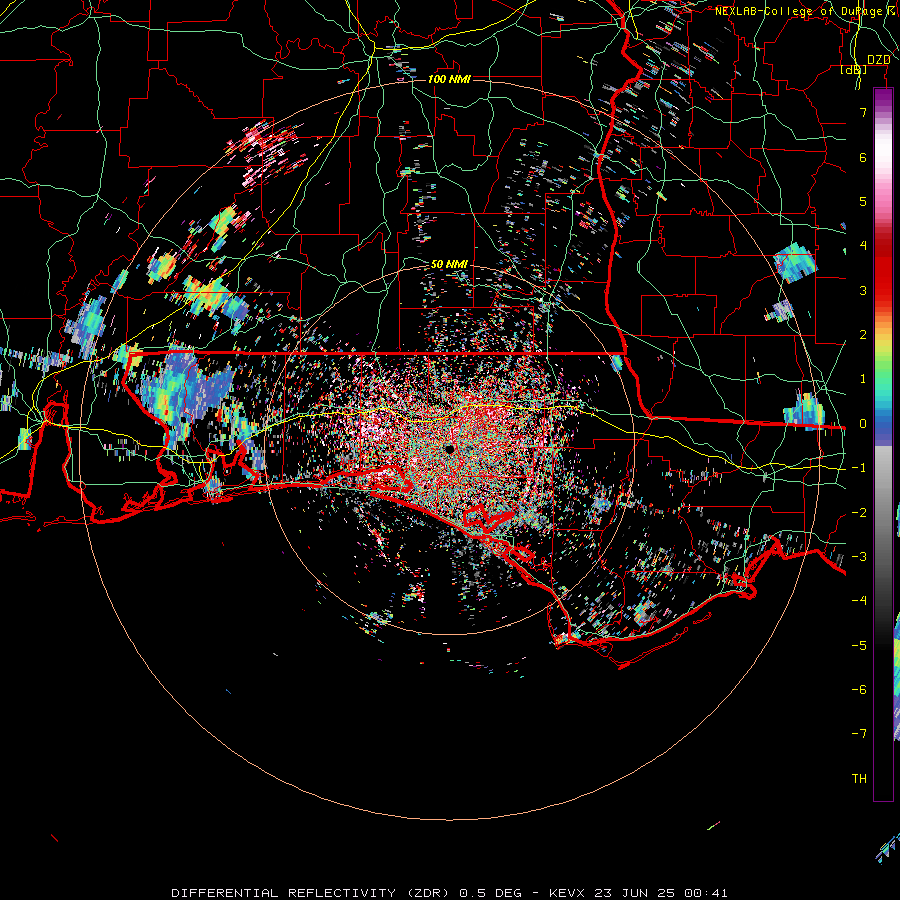
Task: Click the -3 color scale label
Action: tap(859, 556)
